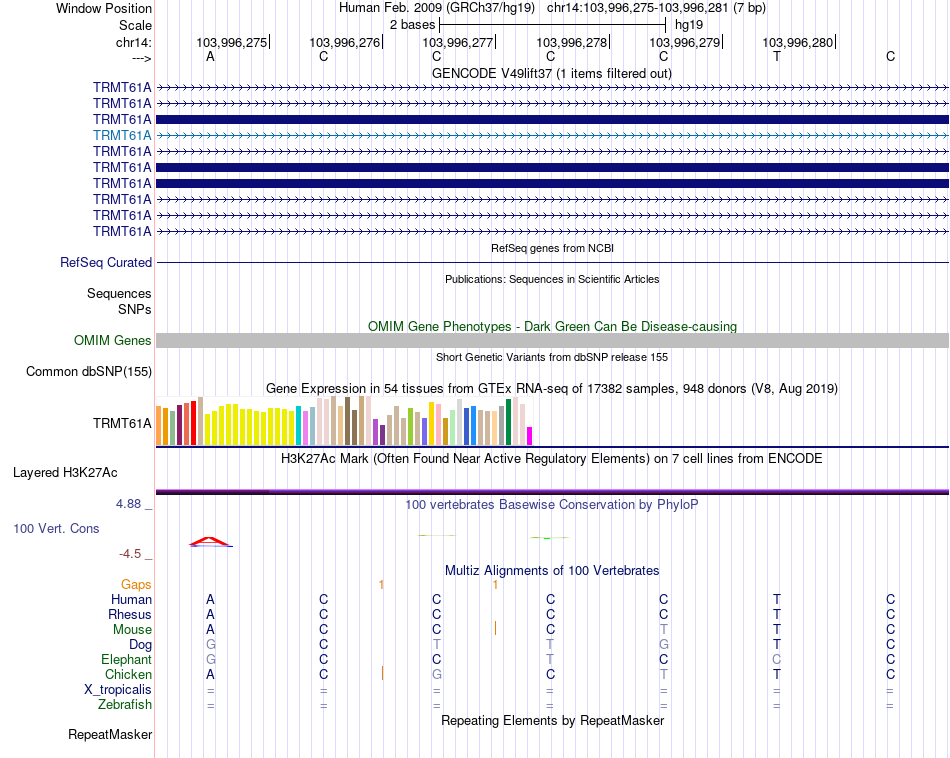Image resolution: width=950 pixels, height=758 pixels.
Task: Open the "OMIM Gene Phenotypes" green title
Action: pyautogui.click(x=552, y=326)
